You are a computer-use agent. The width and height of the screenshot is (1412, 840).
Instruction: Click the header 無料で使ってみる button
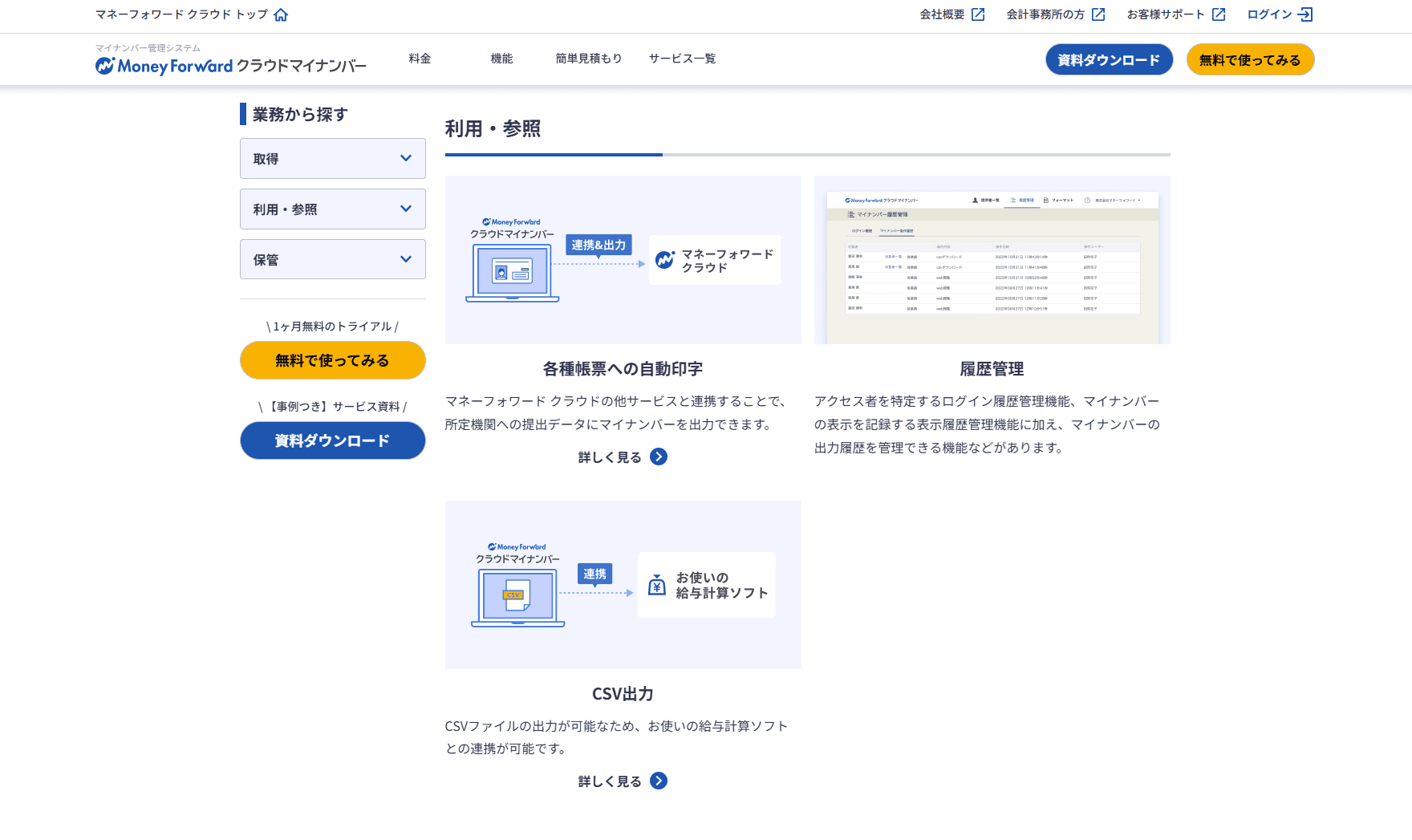1250,59
